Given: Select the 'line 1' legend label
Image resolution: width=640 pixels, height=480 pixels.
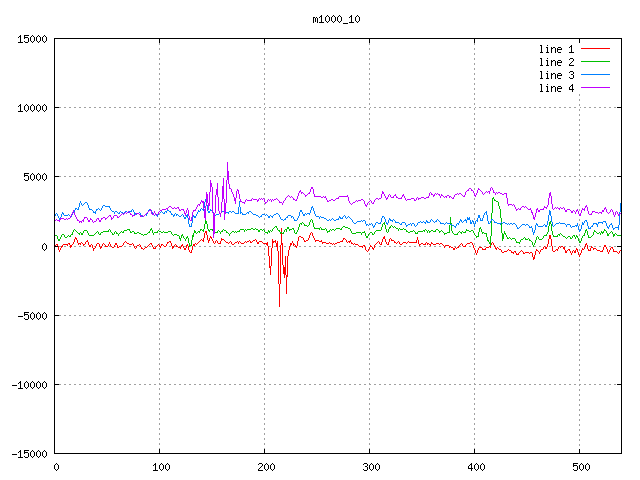Looking at the screenshot, I should pos(556,49).
